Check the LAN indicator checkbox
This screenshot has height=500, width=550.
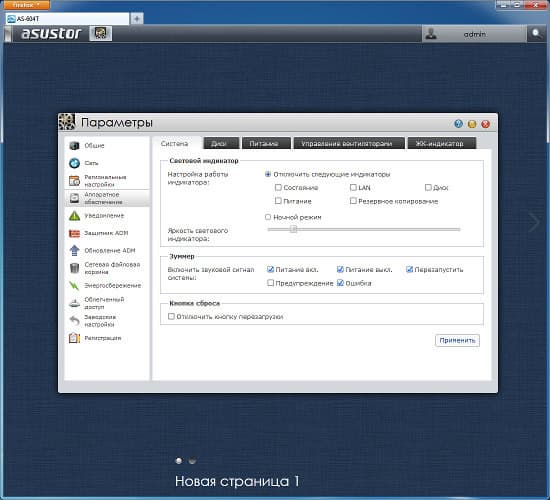pyautogui.click(x=353, y=187)
